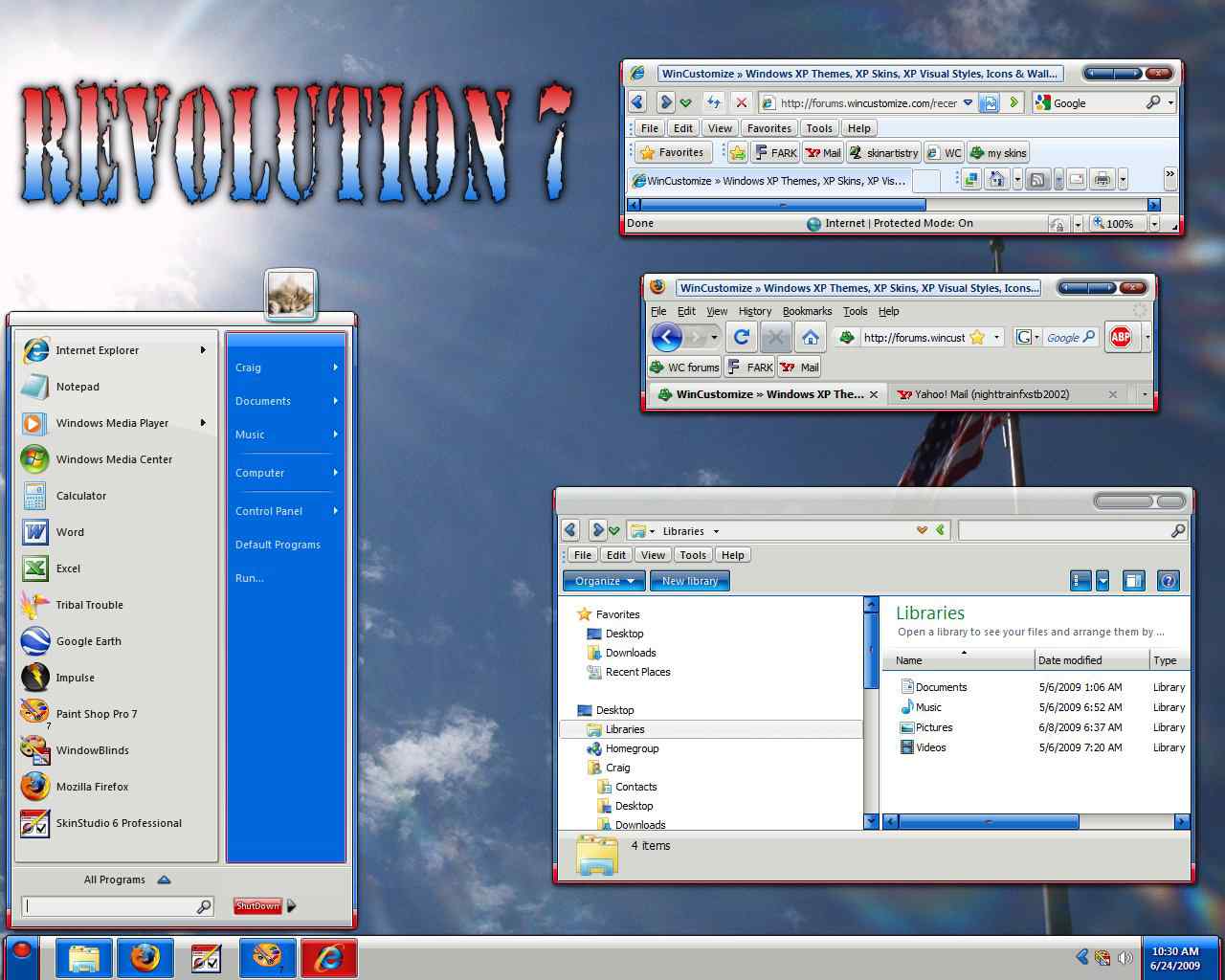Click the Firefox large Back button
Viewport: 1225px width, 980px height.
pyautogui.click(x=666, y=337)
